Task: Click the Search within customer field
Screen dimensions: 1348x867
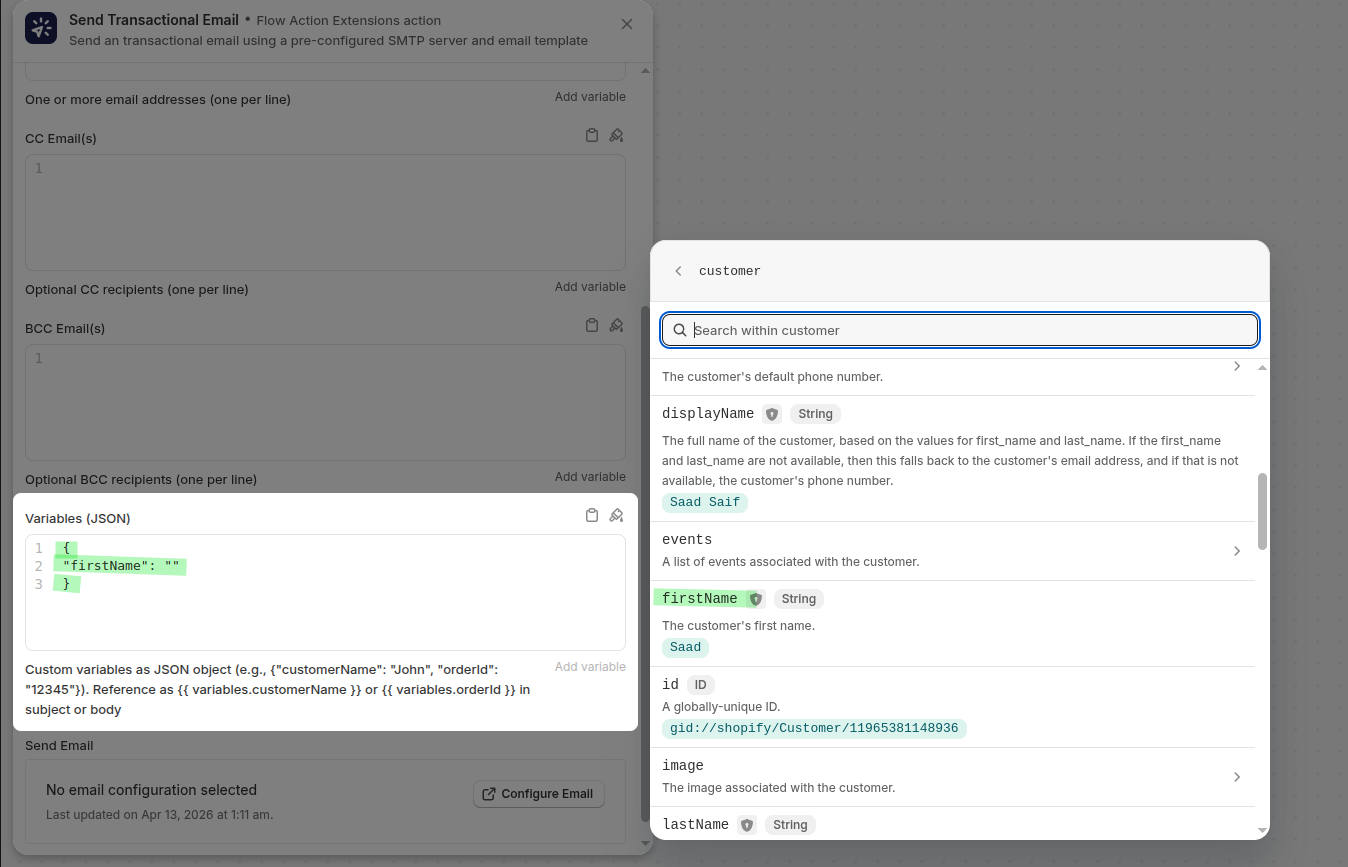Action: pyautogui.click(x=960, y=330)
